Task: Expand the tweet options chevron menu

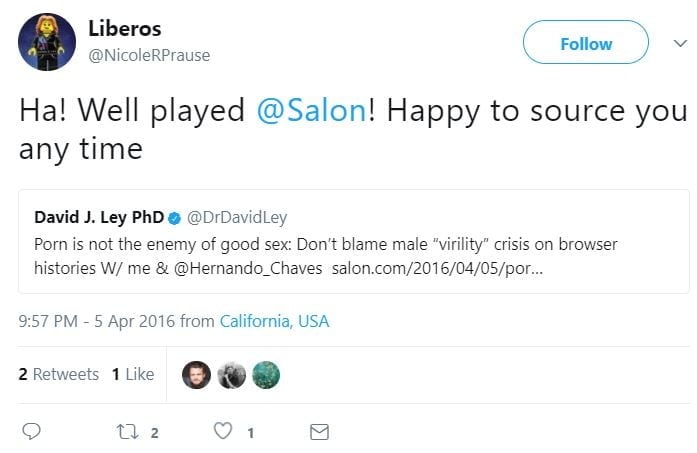Action: (x=680, y=43)
